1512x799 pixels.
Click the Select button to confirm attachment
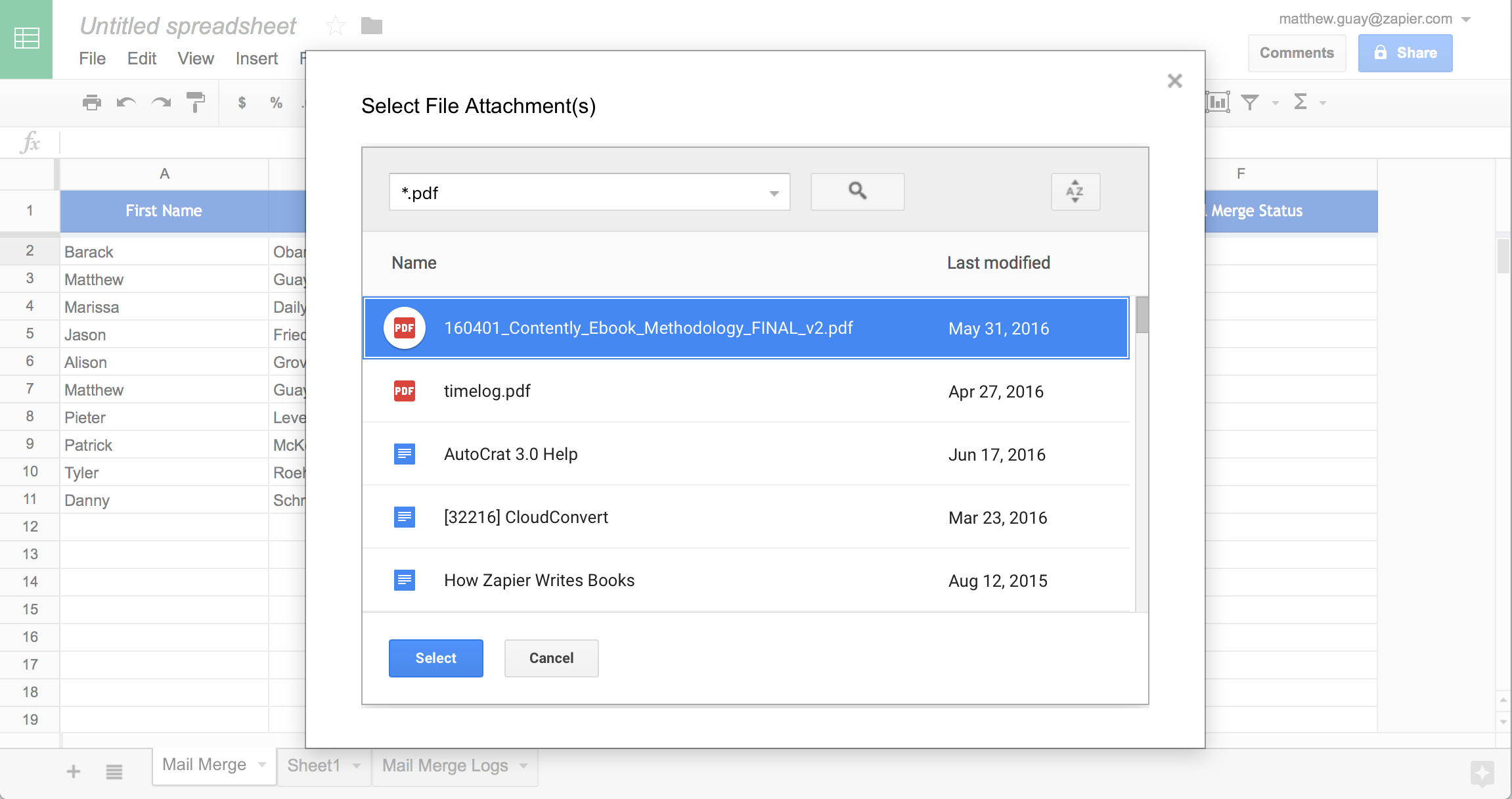[436, 658]
